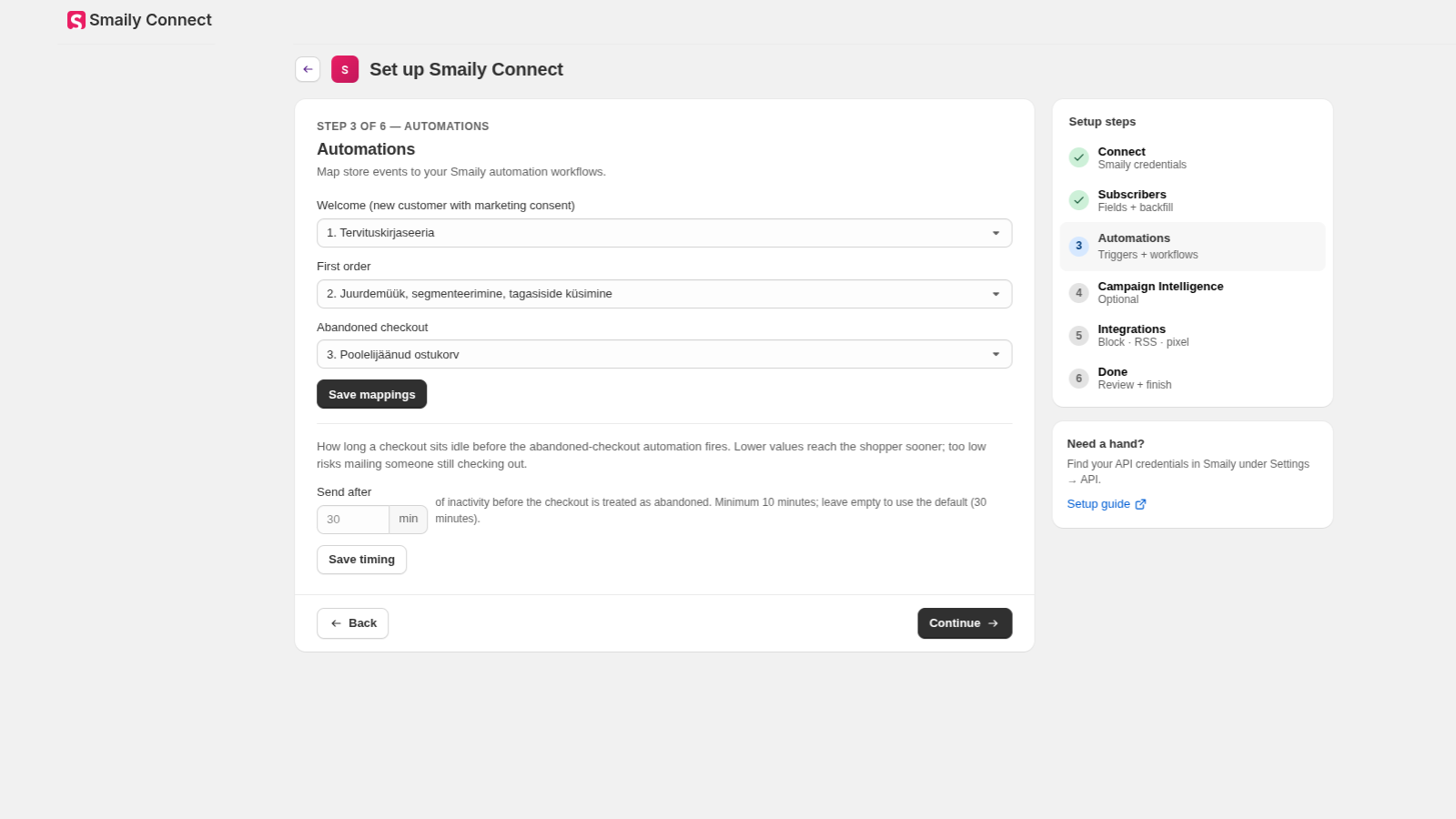Screen dimensions: 1456x819
Task: Click the 'Need a hand?' heading
Action: (1106, 444)
